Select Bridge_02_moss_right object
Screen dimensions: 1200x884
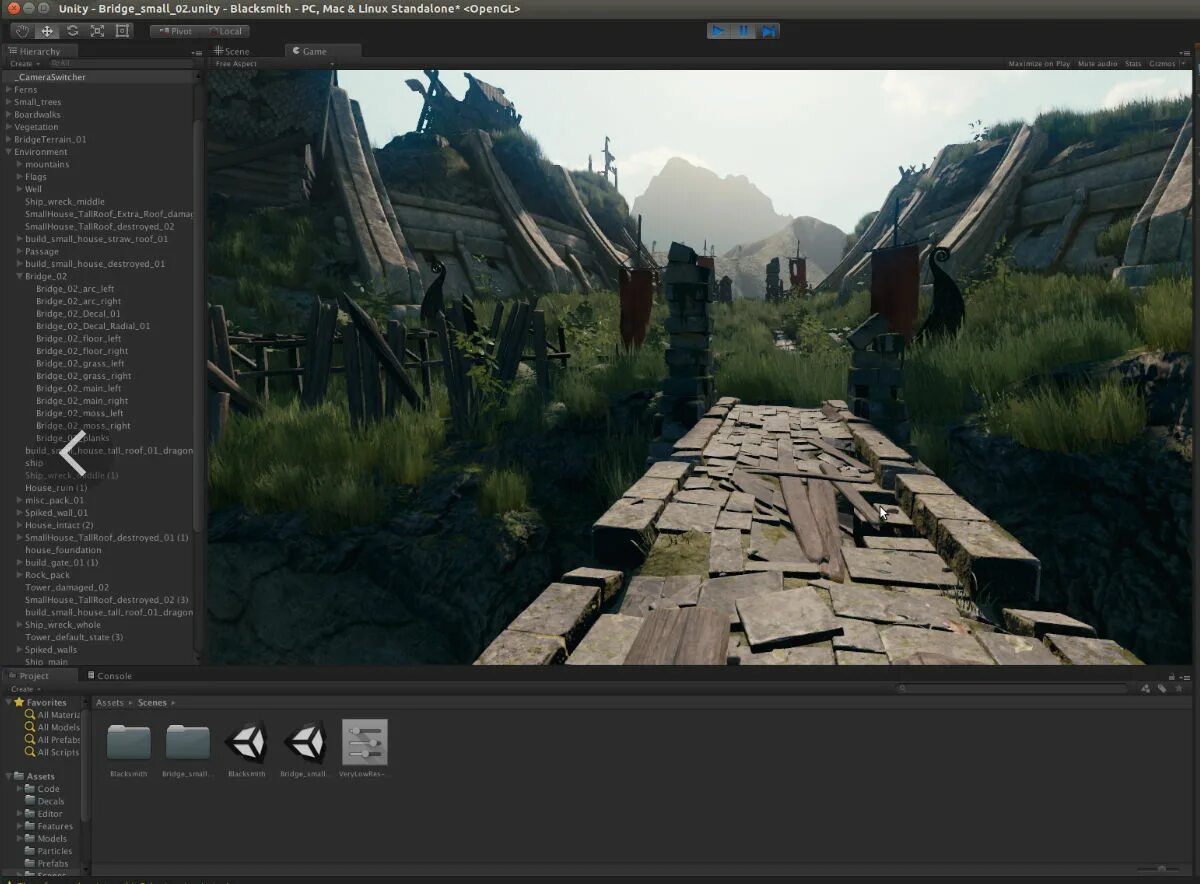[83, 426]
